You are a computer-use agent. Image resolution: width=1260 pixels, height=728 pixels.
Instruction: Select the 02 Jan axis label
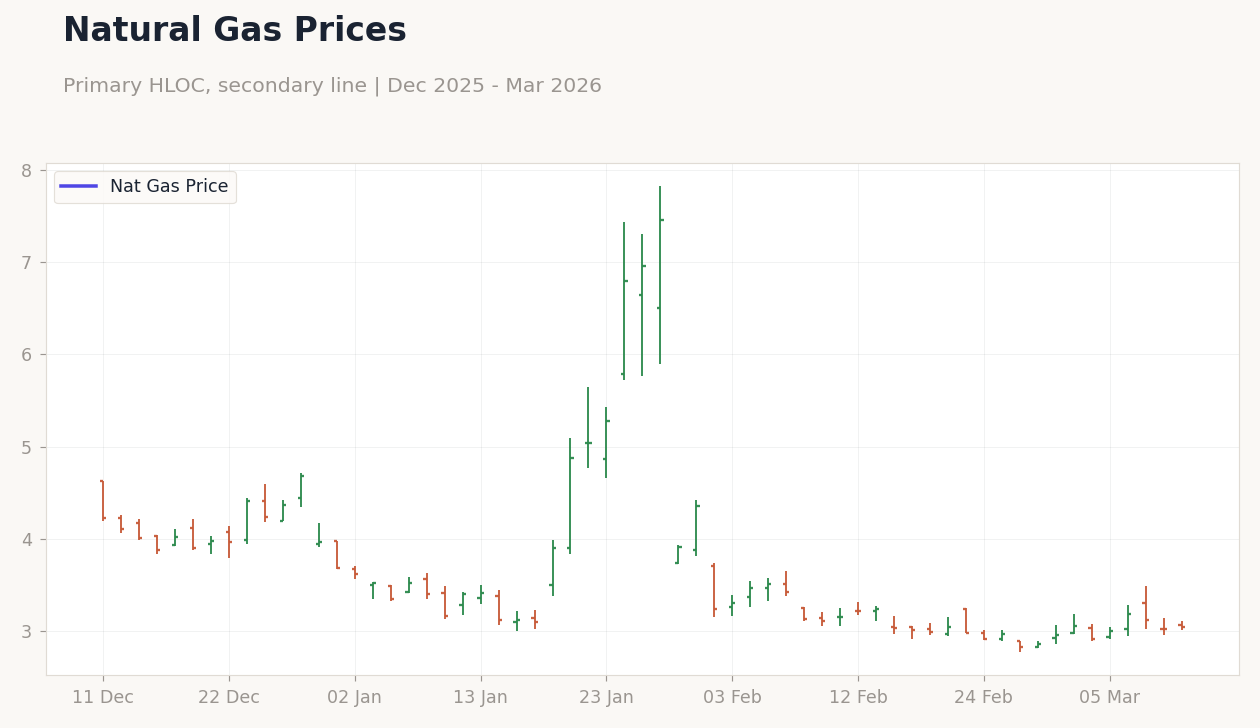coord(355,698)
